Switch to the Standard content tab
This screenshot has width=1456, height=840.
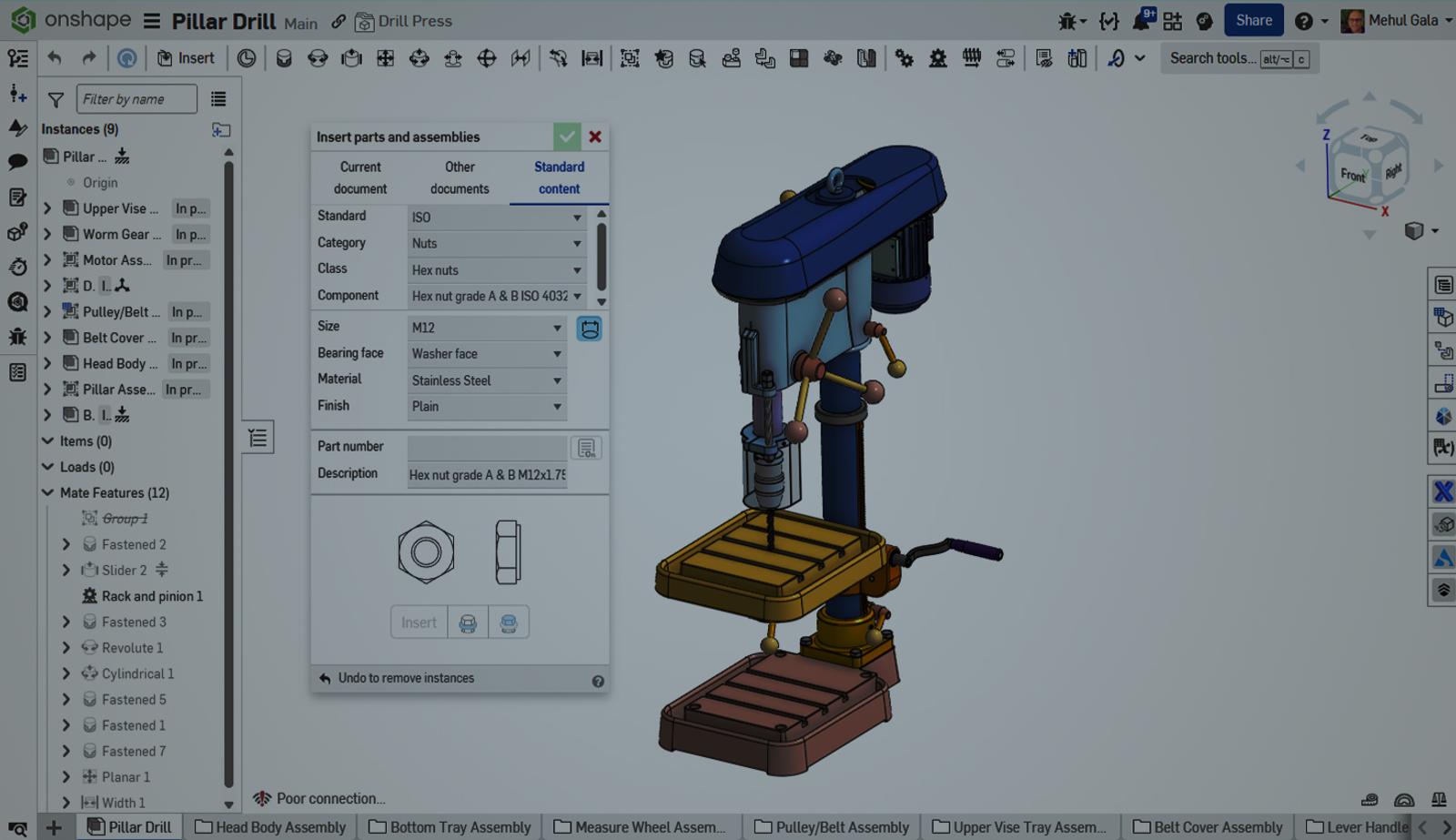click(x=559, y=177)
